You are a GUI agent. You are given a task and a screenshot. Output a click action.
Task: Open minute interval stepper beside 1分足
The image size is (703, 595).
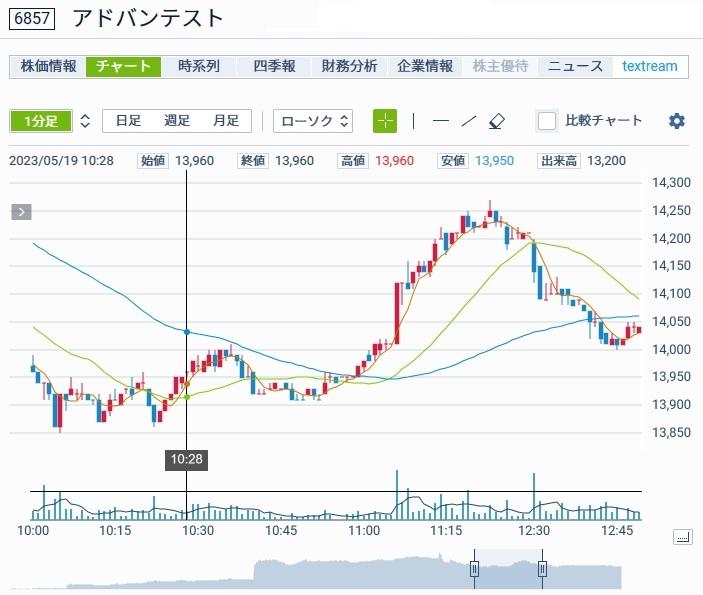click(x=85, y=121)
